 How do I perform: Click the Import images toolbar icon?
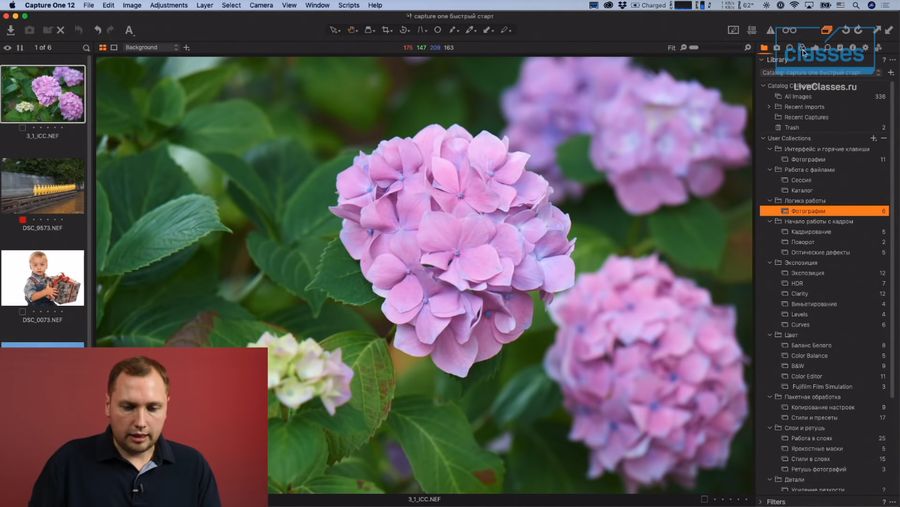click(11, 30)
